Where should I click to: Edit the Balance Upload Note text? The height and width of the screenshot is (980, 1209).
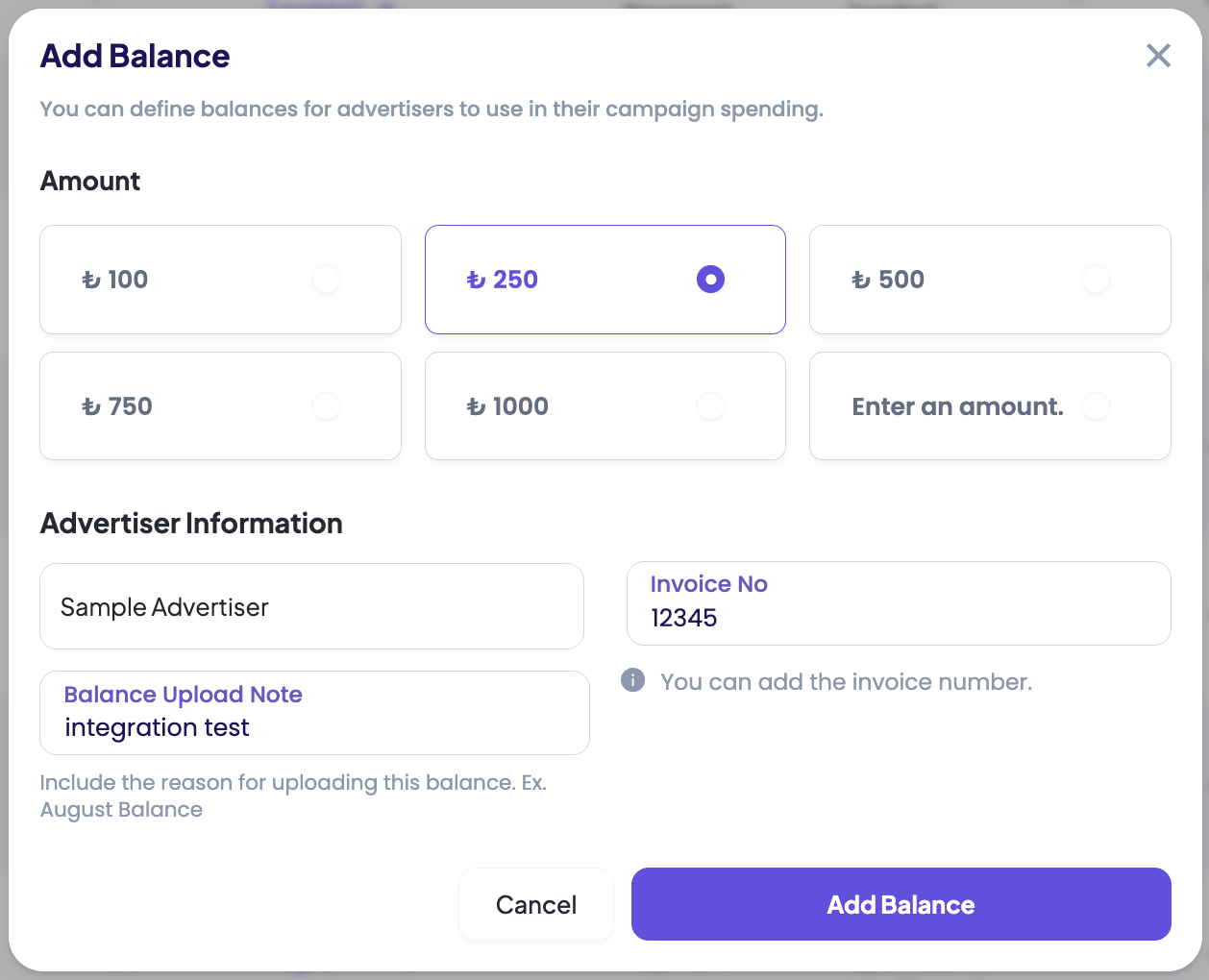point(158,727)
